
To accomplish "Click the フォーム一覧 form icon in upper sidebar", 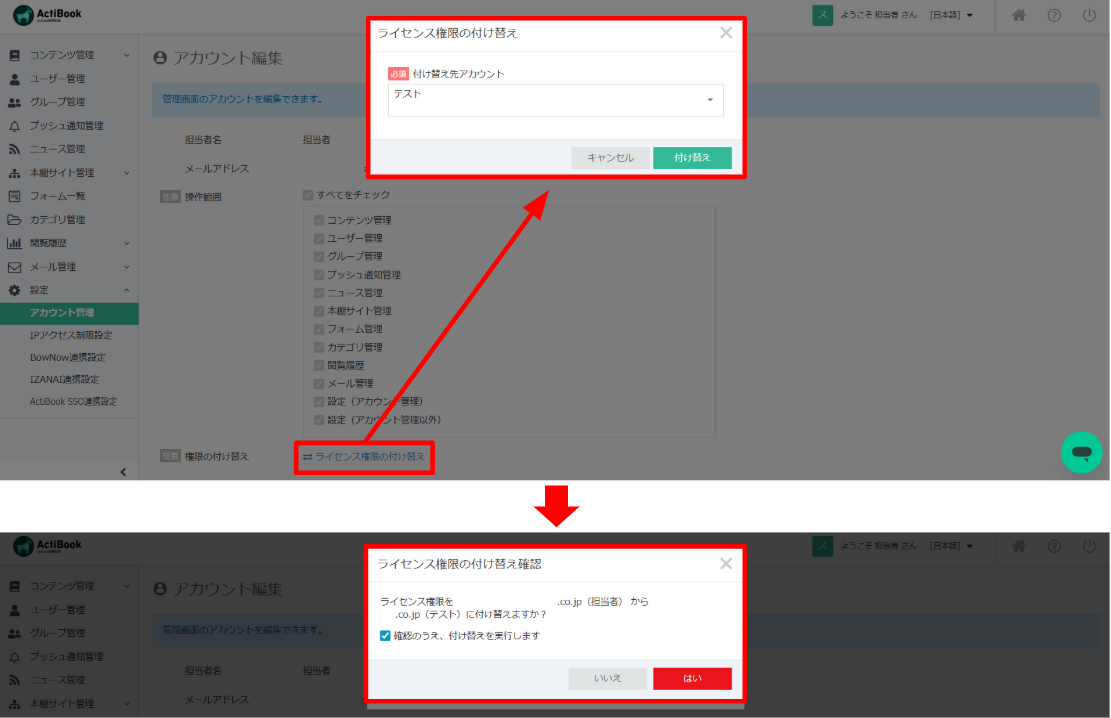I will [14, 196].
